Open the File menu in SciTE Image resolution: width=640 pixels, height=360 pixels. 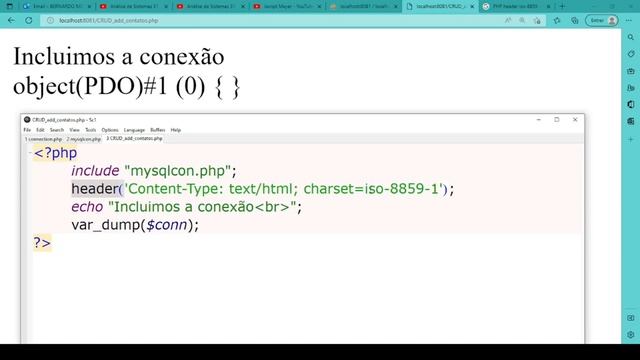pyautogui.click(x=27, y=130)
